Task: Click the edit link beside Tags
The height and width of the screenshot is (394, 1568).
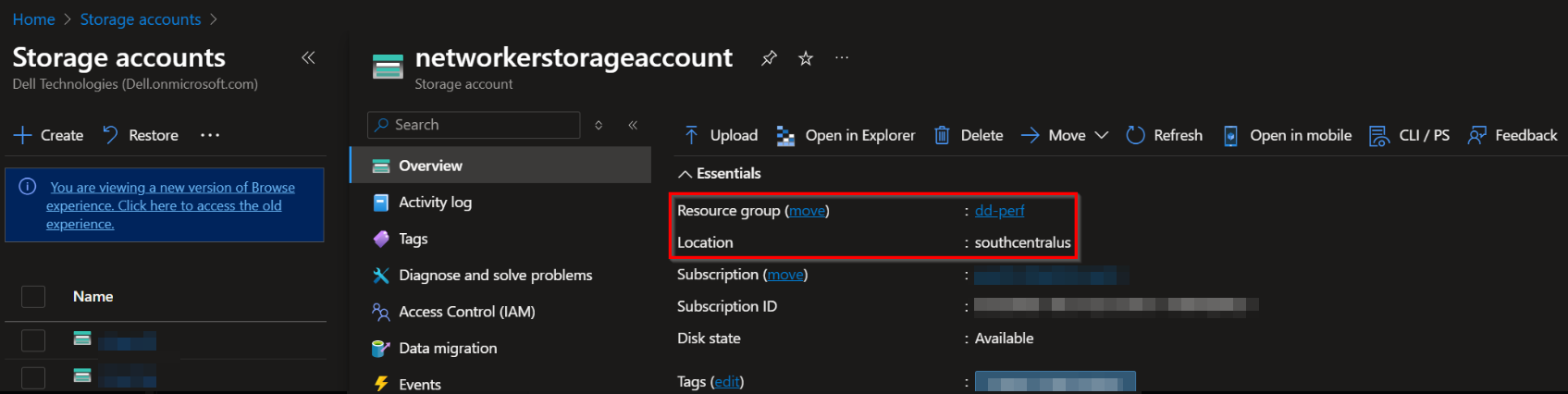Action: [727, 381]
